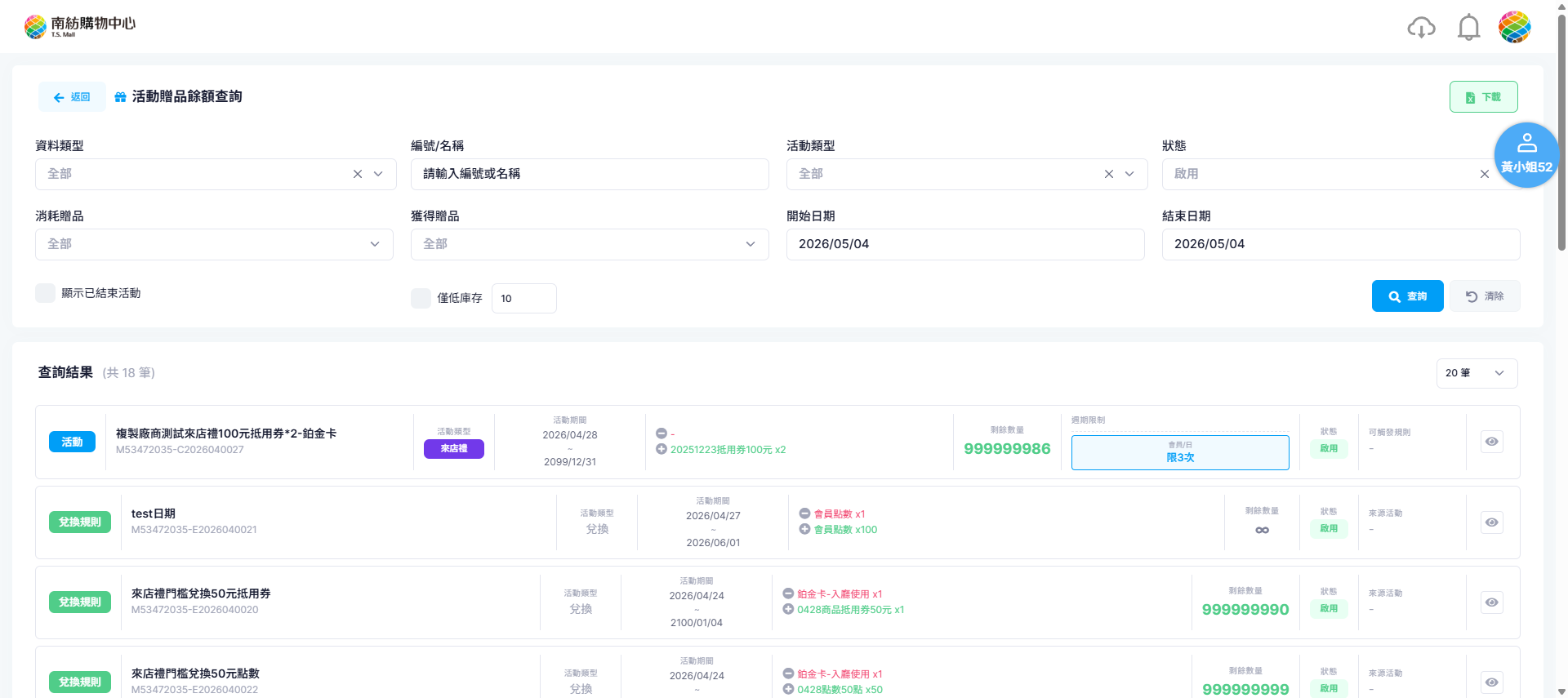Expand the 資料類型 dropdown

(378, 174)
